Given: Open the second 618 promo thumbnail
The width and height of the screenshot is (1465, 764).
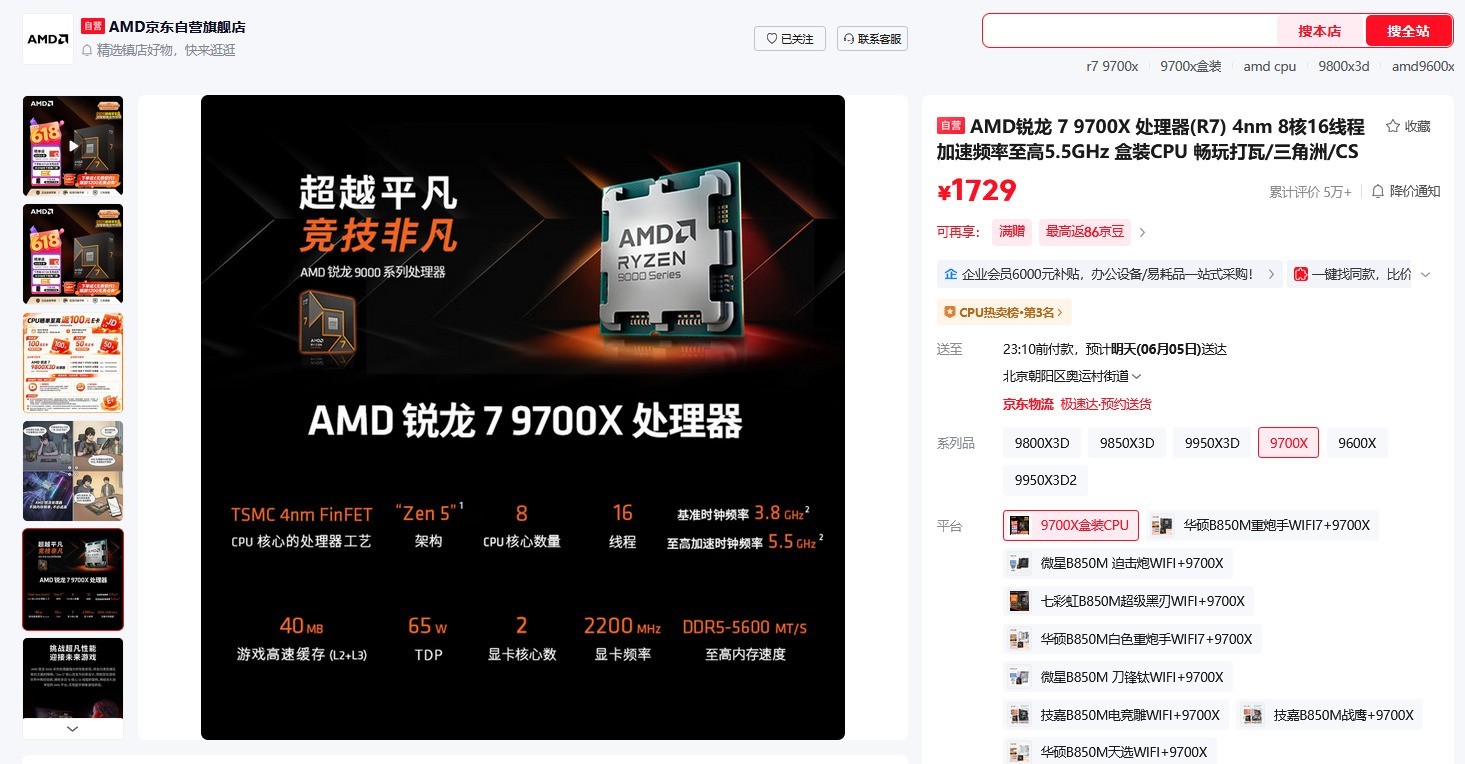Looking at the screenshot, I should [73, 254].
